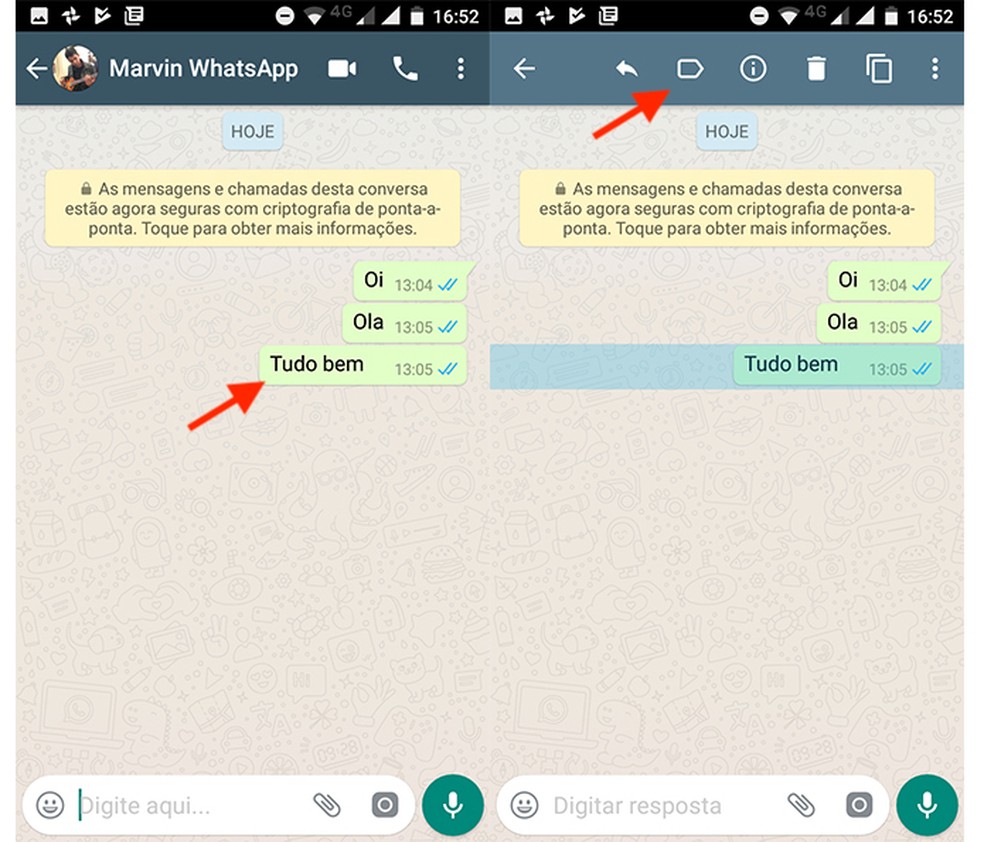The image size is (984, 842).
Task: Tap paperclip attachment icon in left chat
Action: pyautogui.click(x=327, y=805)
